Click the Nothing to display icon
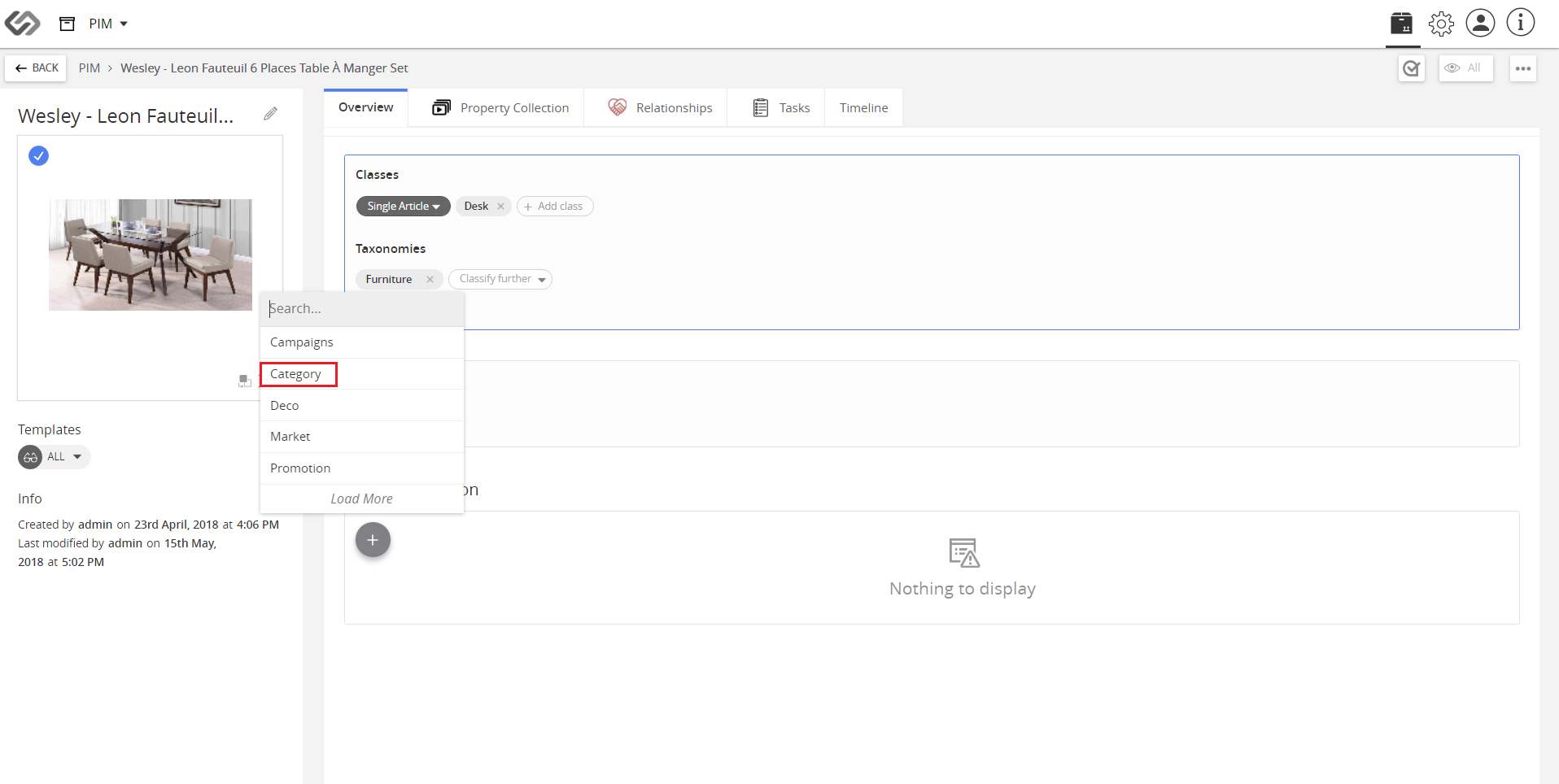The height and width of the screenshot is (784, 1559). coord(964,553)
